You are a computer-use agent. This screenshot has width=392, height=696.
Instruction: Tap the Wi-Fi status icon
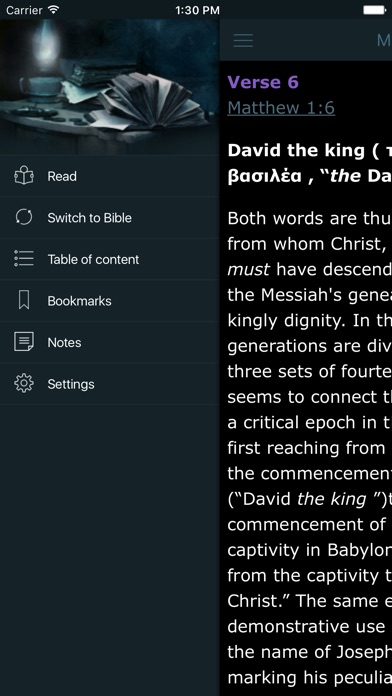(54, 9)
